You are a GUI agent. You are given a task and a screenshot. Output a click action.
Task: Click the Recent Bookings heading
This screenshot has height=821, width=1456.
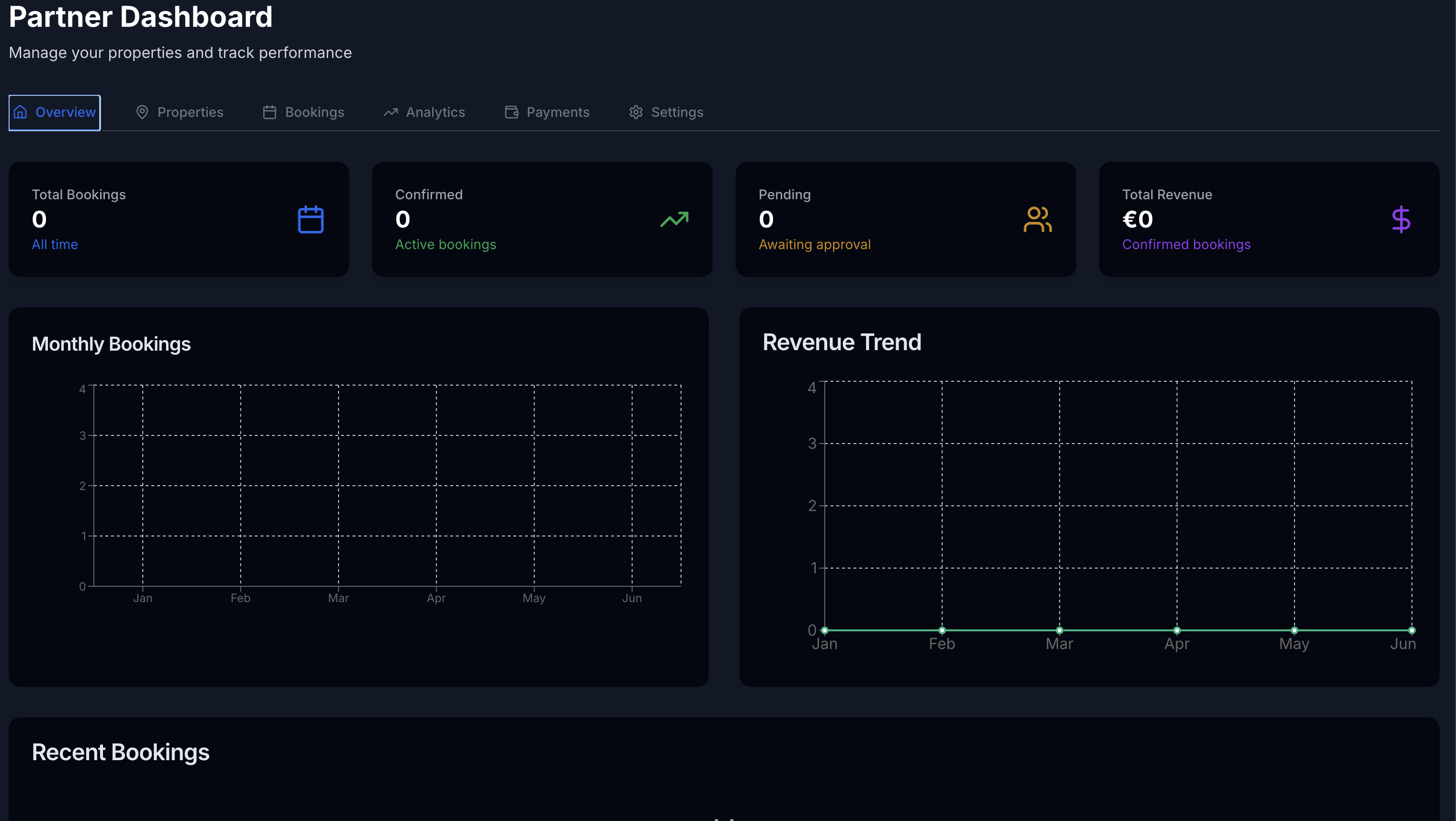click(120, 752)
